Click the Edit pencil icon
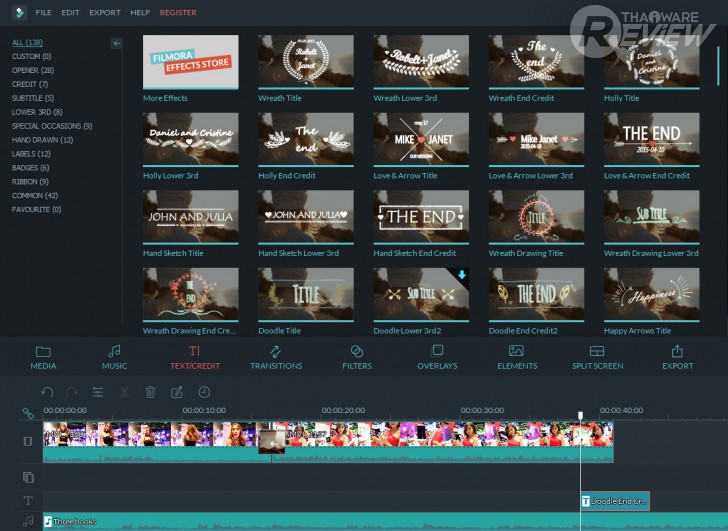Viewport: 728px width, 531px height. [x=177, y=392]
